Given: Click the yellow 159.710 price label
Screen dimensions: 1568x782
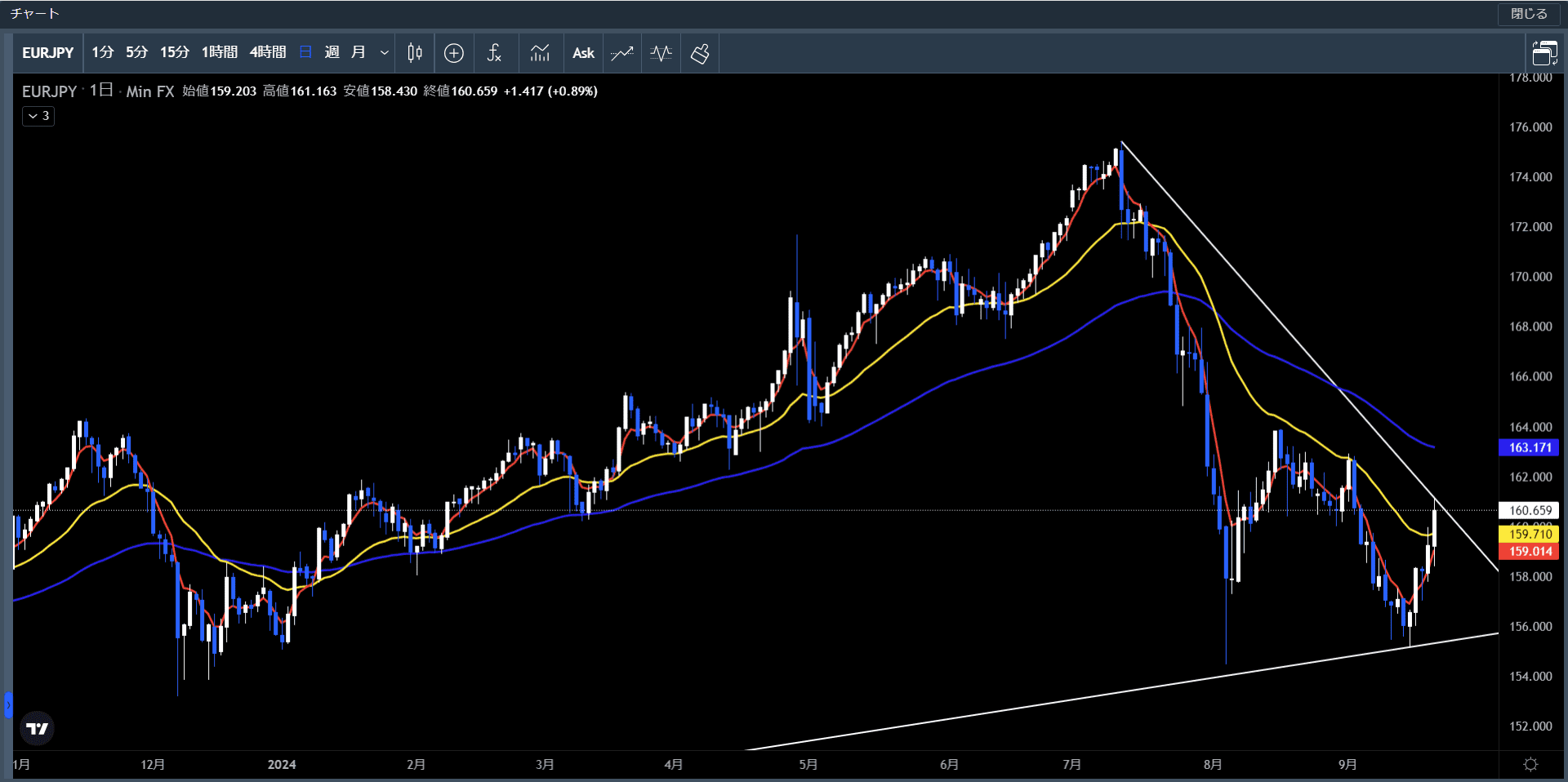Looking at the screenshot, I should pyautogui.click(x=1530, y=534).
